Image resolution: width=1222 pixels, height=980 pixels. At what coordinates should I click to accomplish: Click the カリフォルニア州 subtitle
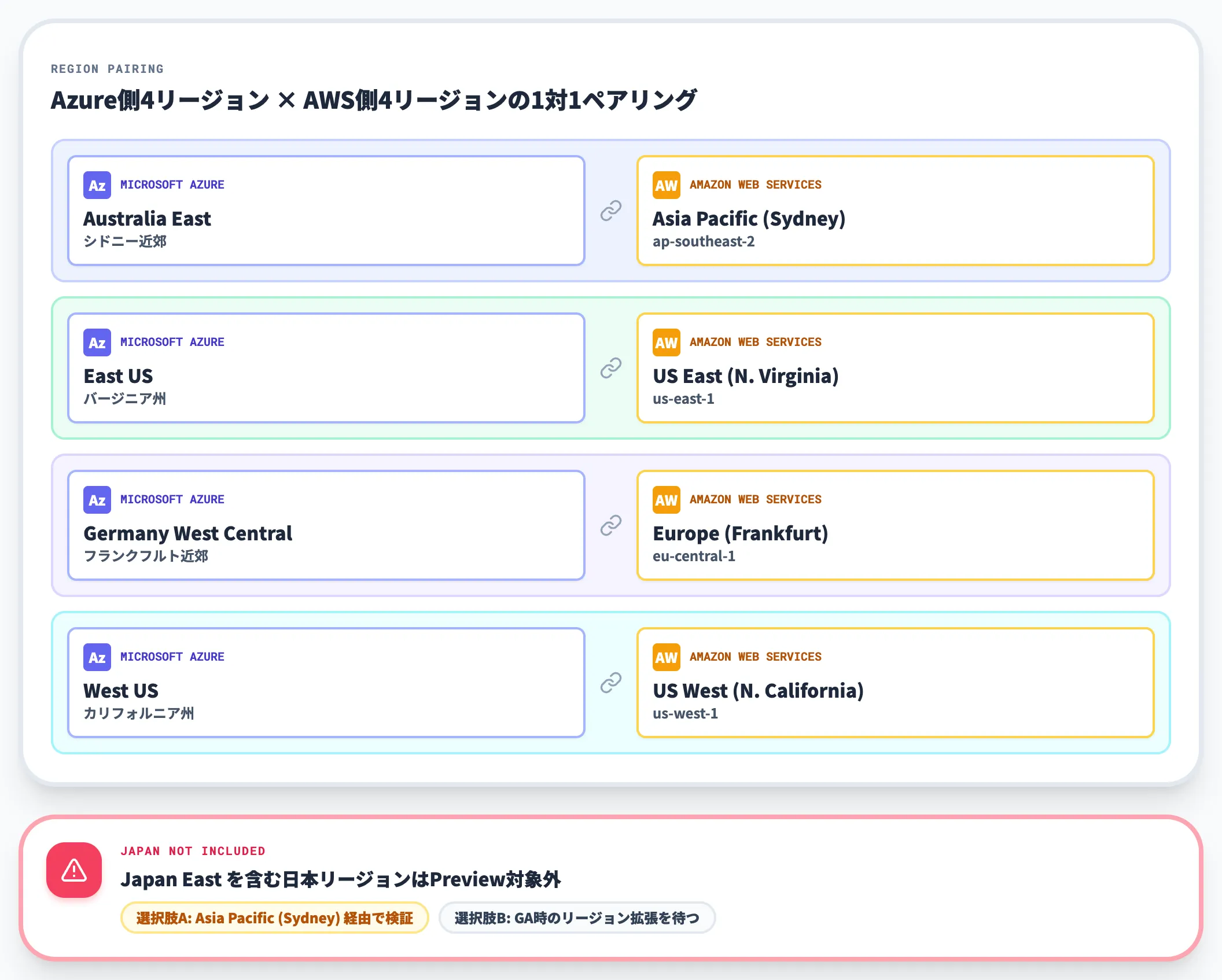click(139, 713)
